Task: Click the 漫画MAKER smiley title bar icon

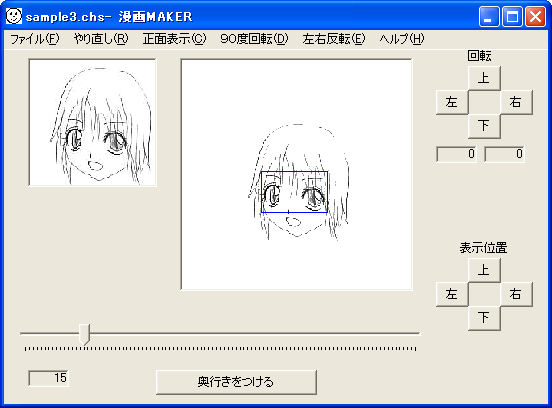Action: pos(14,16)
